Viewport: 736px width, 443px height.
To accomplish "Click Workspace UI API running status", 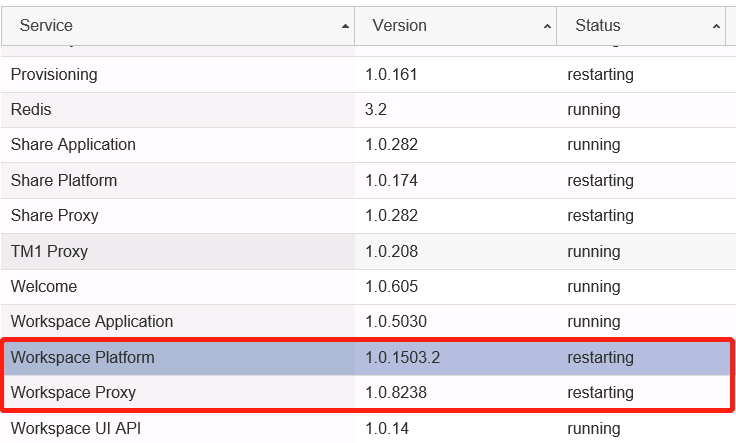I will 594,429.
